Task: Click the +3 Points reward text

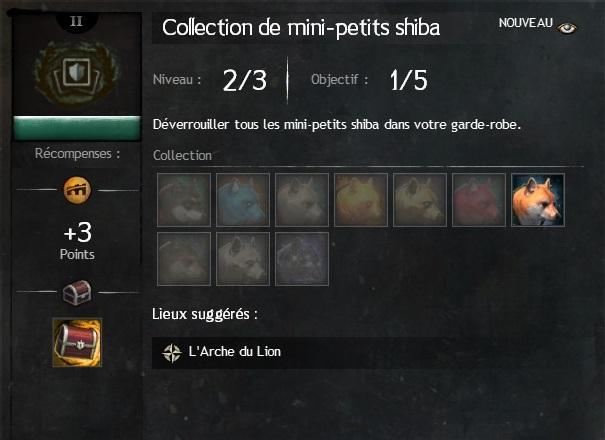Action: click(x=77, y=240)
